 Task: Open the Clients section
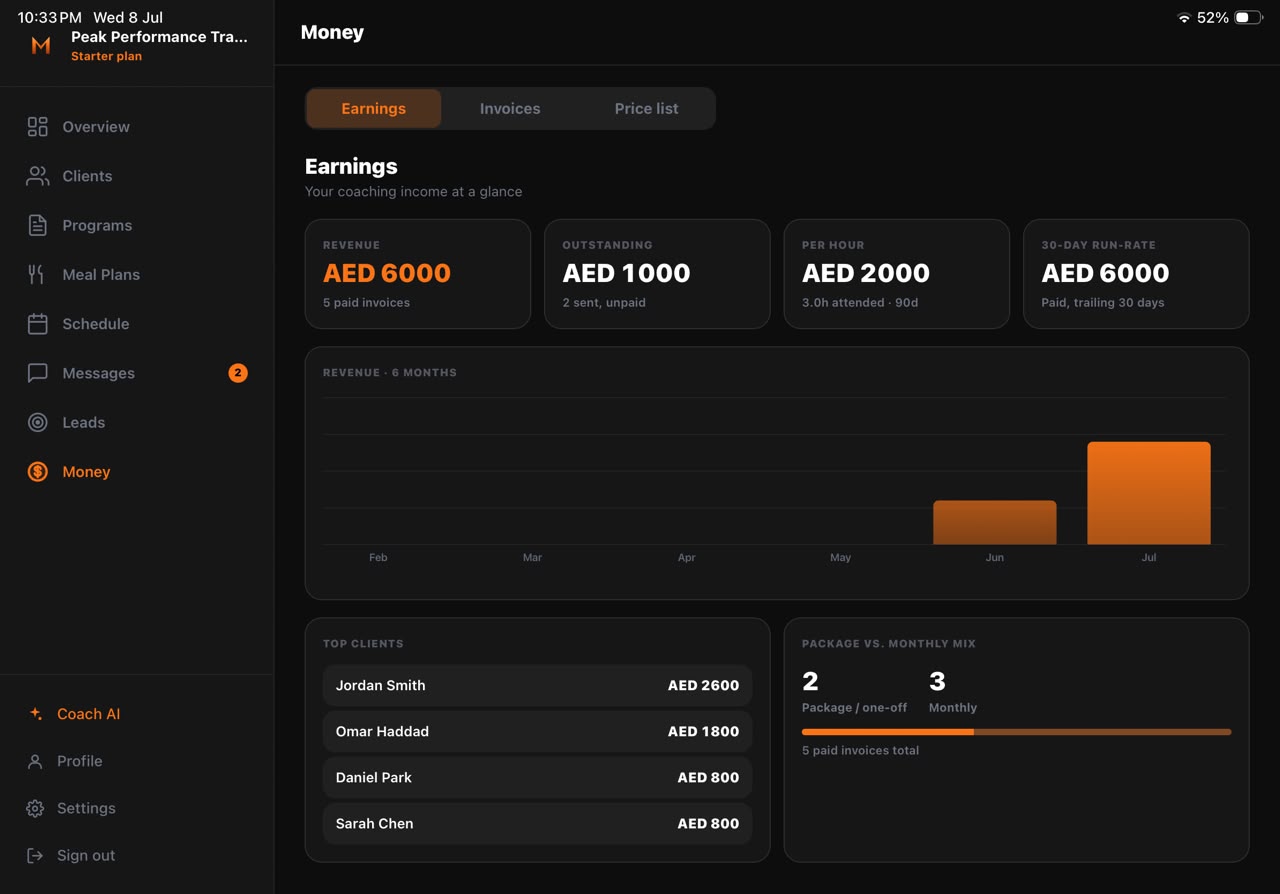tap(137, 176)
